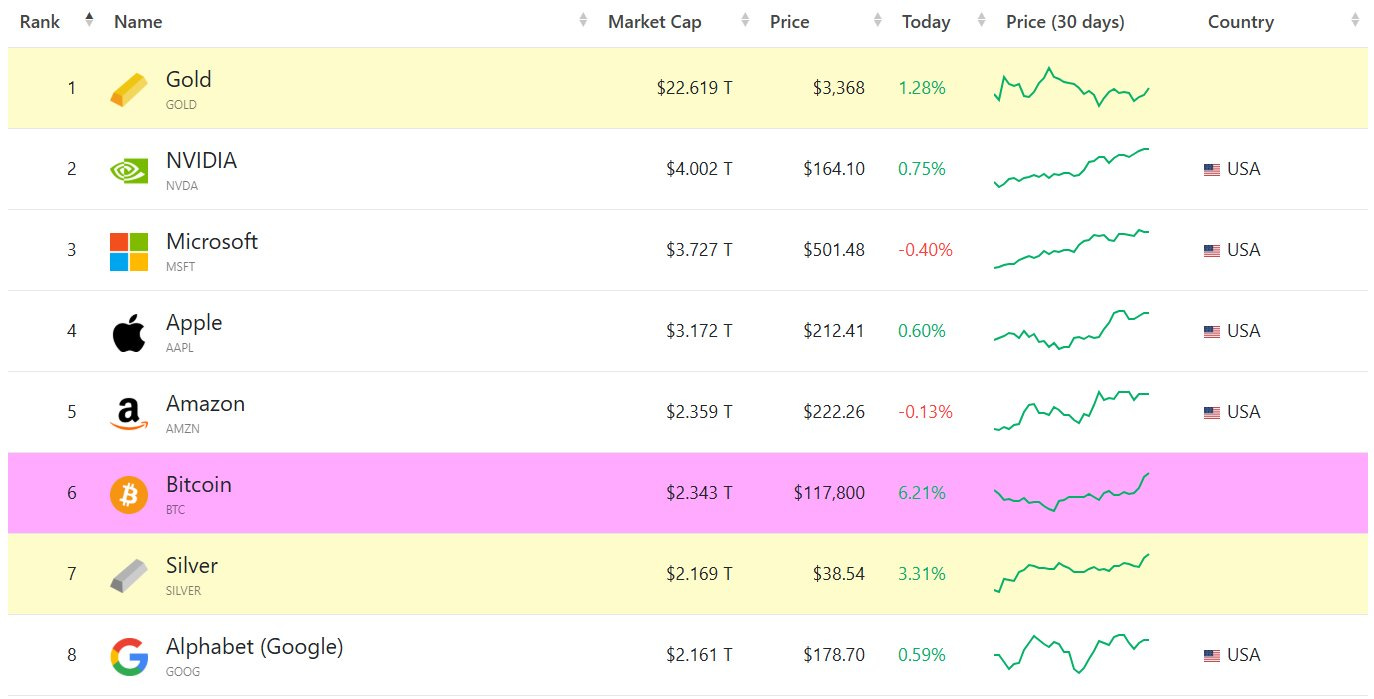Click the Silver 30-day price chart
The width and height of the screenshot is (1374, 699).
coord(1071,573)
